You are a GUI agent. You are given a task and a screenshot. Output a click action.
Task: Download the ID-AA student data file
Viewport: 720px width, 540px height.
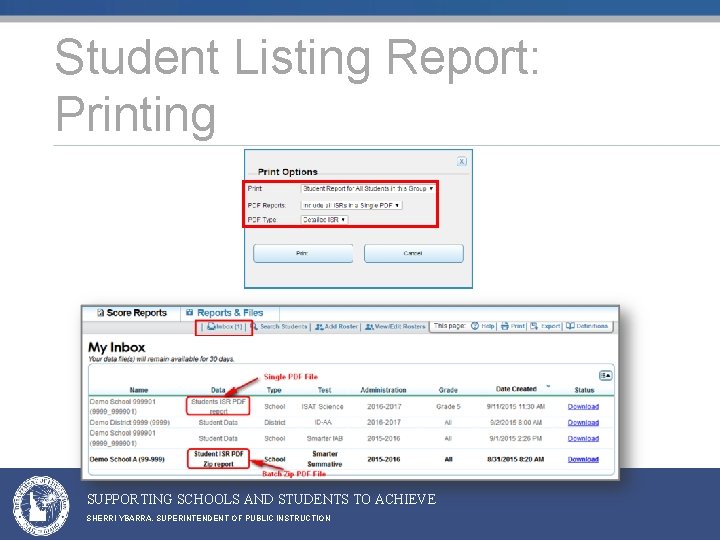583,422
